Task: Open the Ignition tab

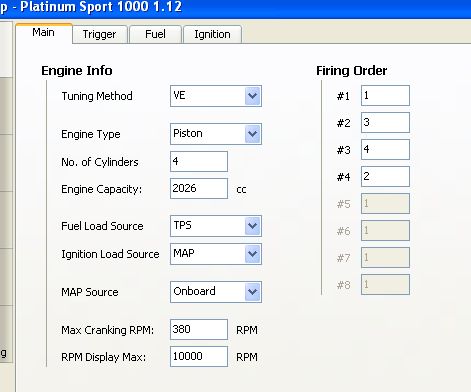Action: pyautogui.click(x=212, y=34)
